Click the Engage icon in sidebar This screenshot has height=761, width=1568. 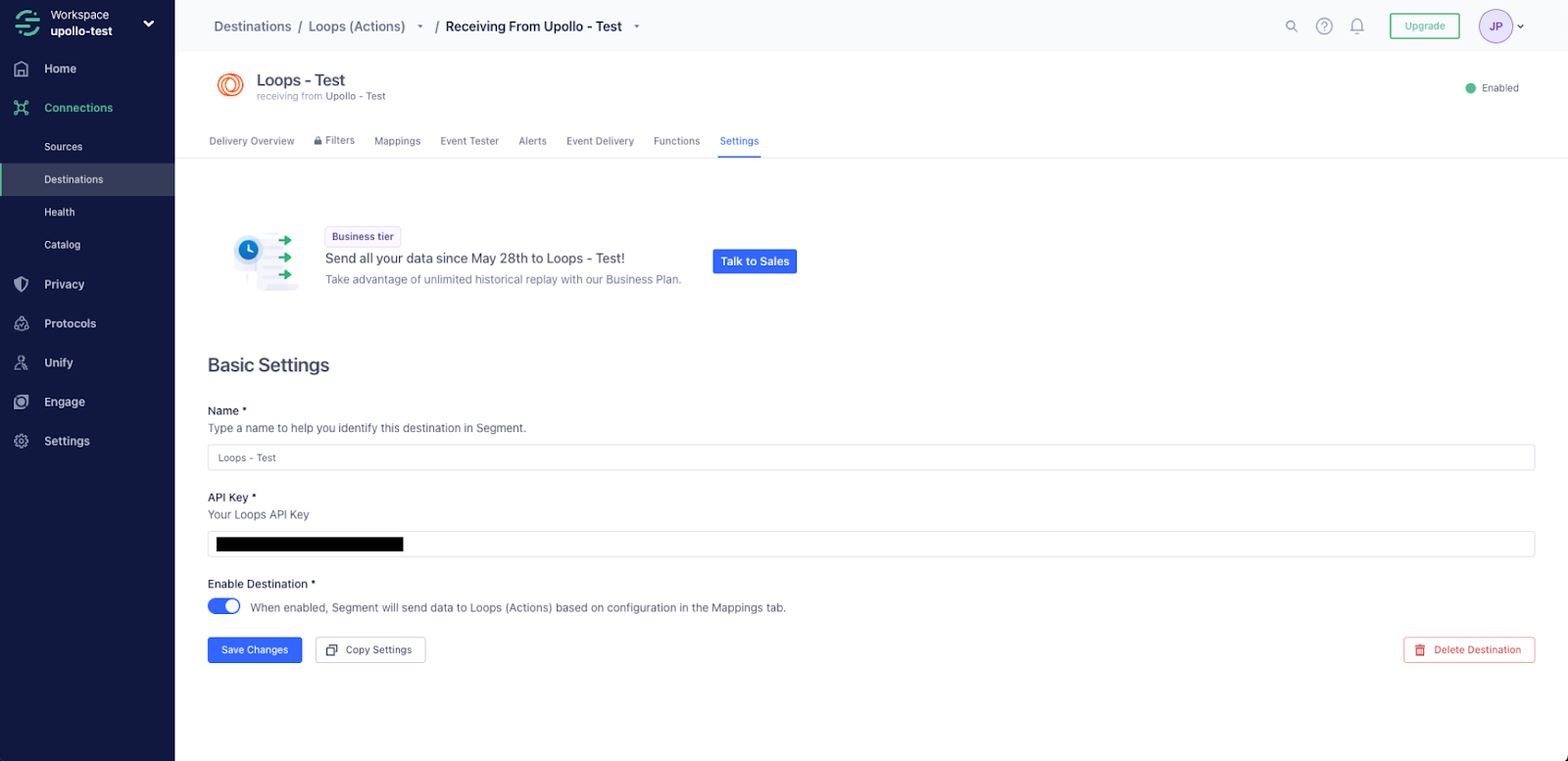coord(22,402)
